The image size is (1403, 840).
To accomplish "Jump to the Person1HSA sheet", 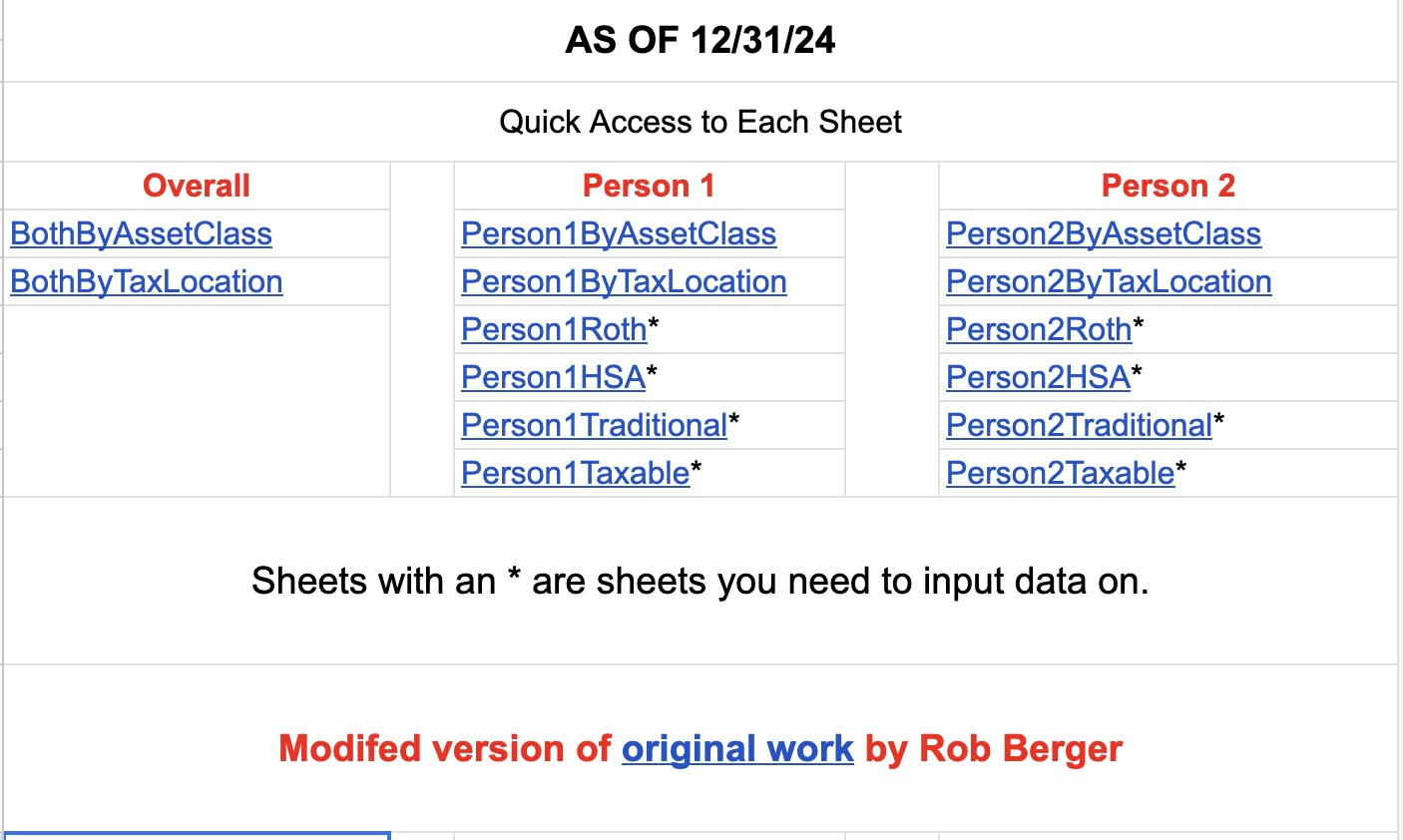I will (x=553, y=378).
